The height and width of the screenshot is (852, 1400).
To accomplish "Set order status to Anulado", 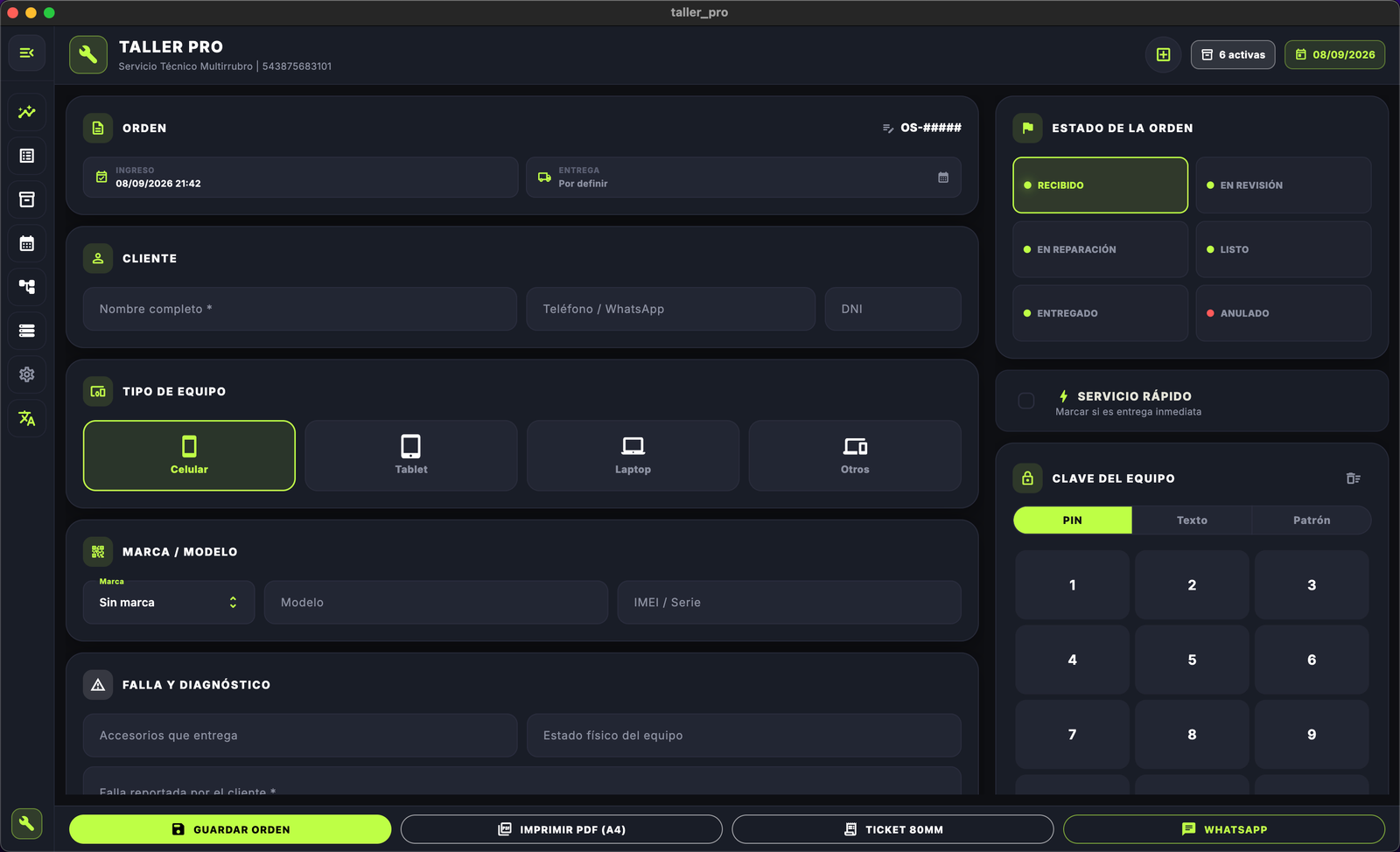I will tap(1284, 313).
